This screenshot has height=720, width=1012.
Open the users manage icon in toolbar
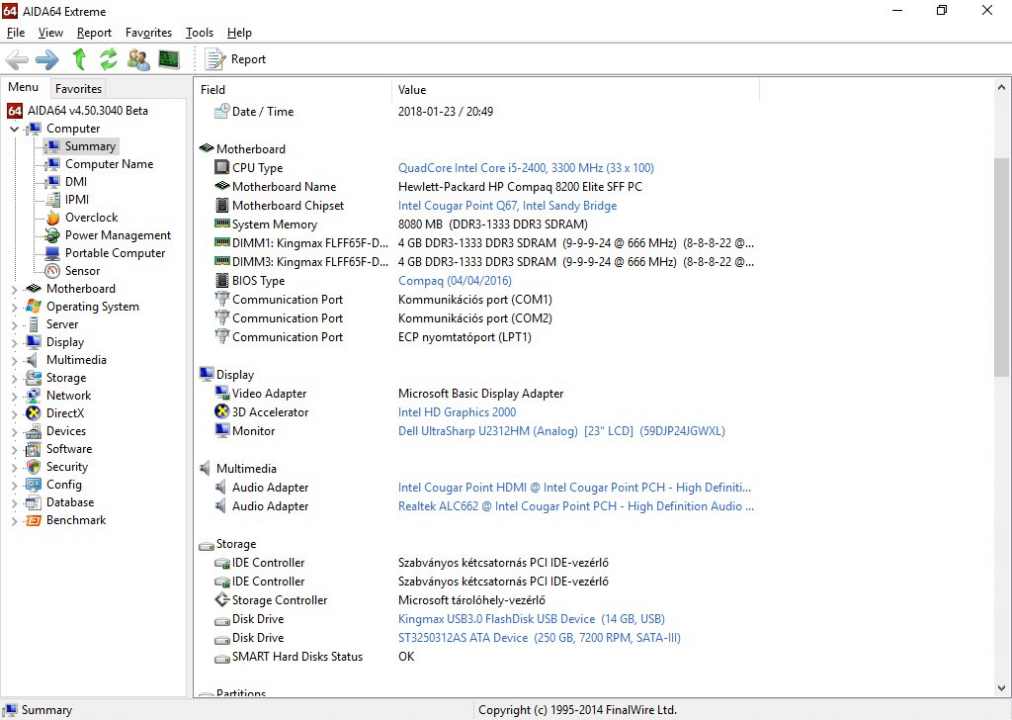coord(138,59)
